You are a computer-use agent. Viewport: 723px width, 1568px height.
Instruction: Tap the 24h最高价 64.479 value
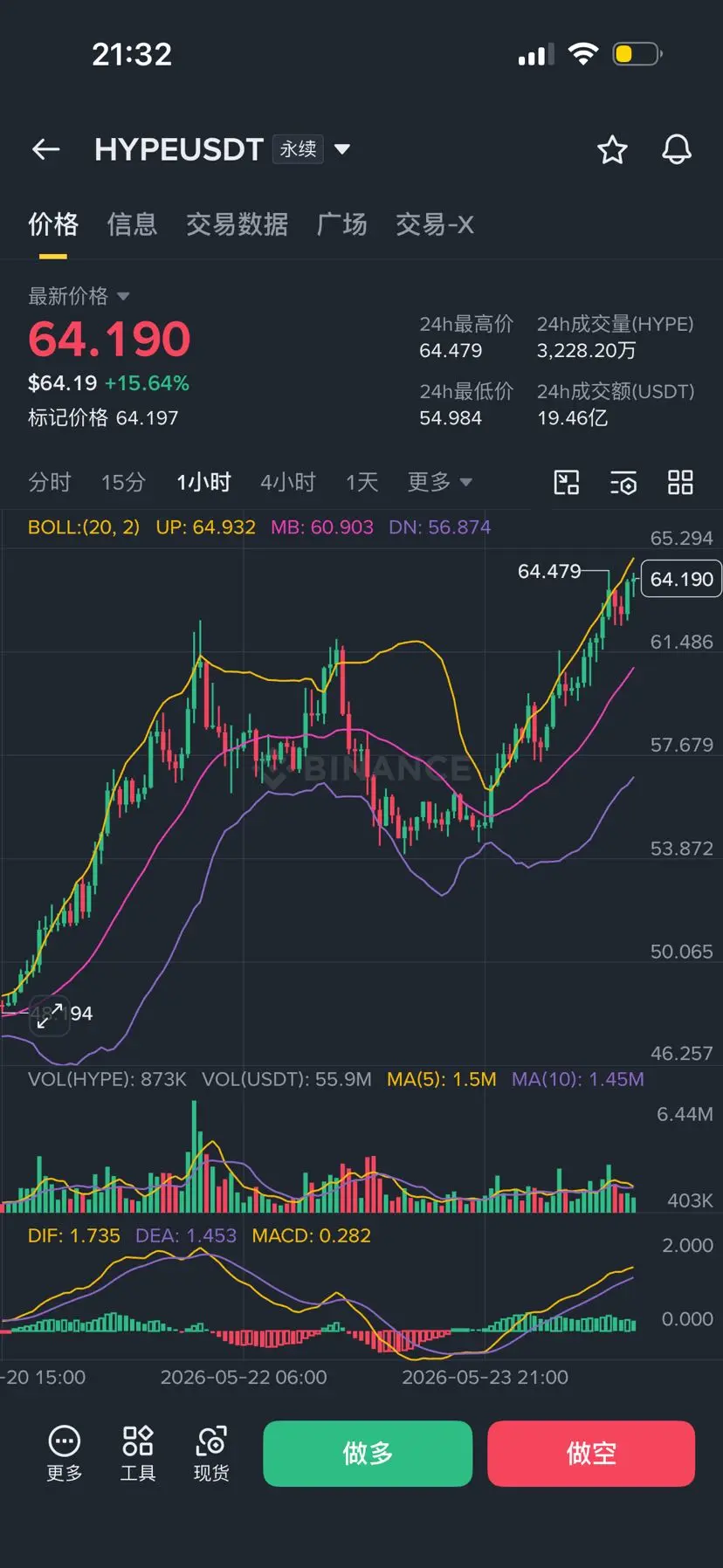coord(451,351)
